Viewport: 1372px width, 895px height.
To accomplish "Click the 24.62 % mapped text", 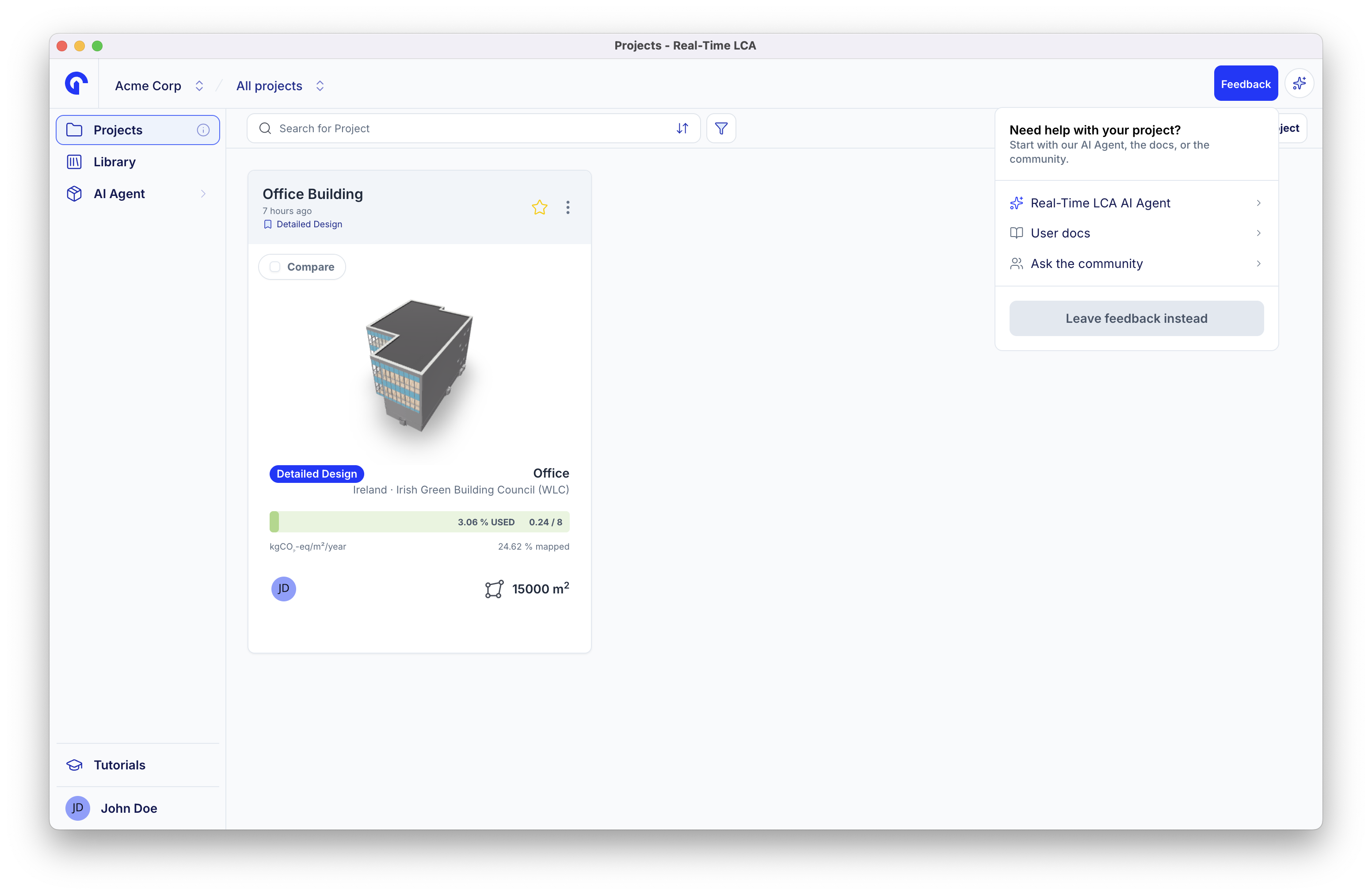I will 534,547.
